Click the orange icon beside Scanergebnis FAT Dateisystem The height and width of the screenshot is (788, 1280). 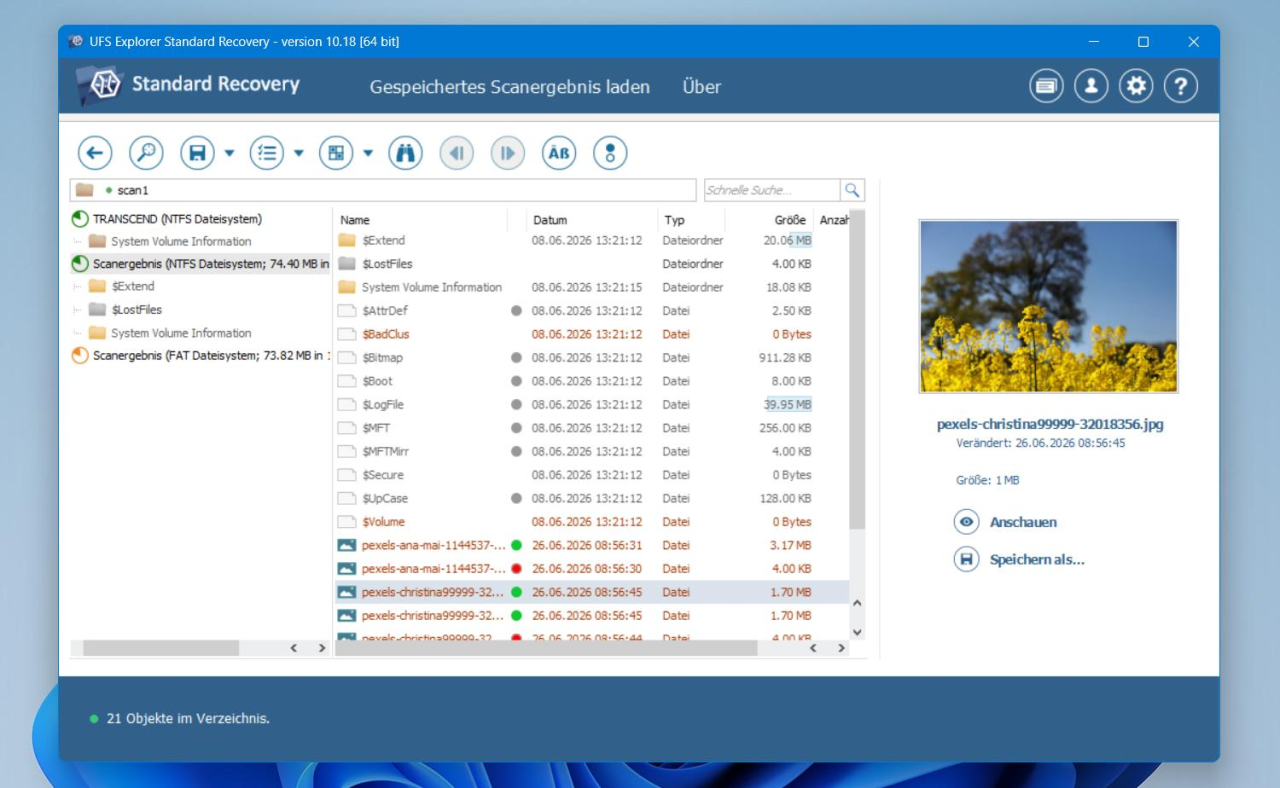point(80,355)
